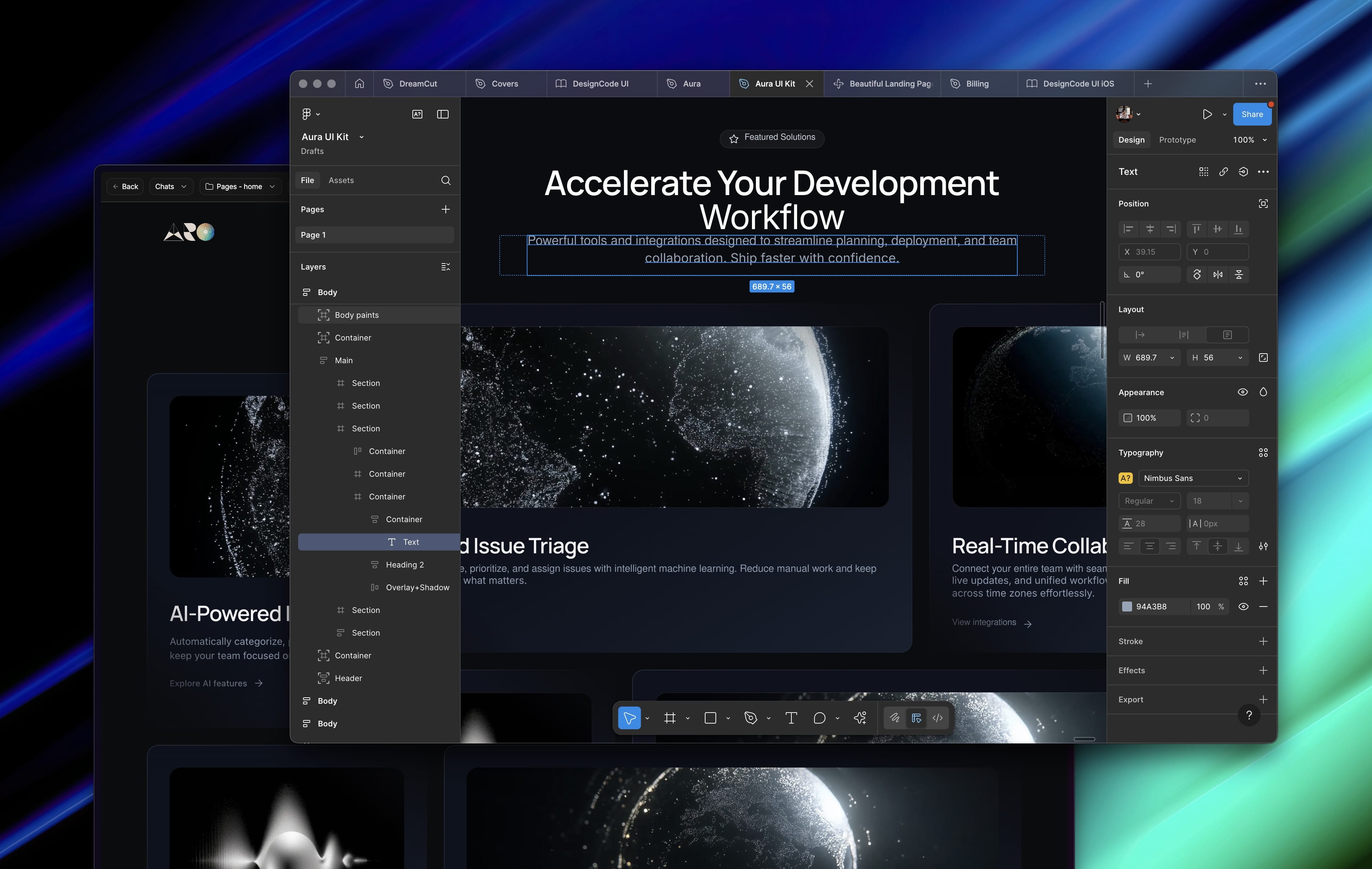Click the 94A3B8 fill color swatch
This screenshot has width=1372, height=869.
coord(1126,607)
